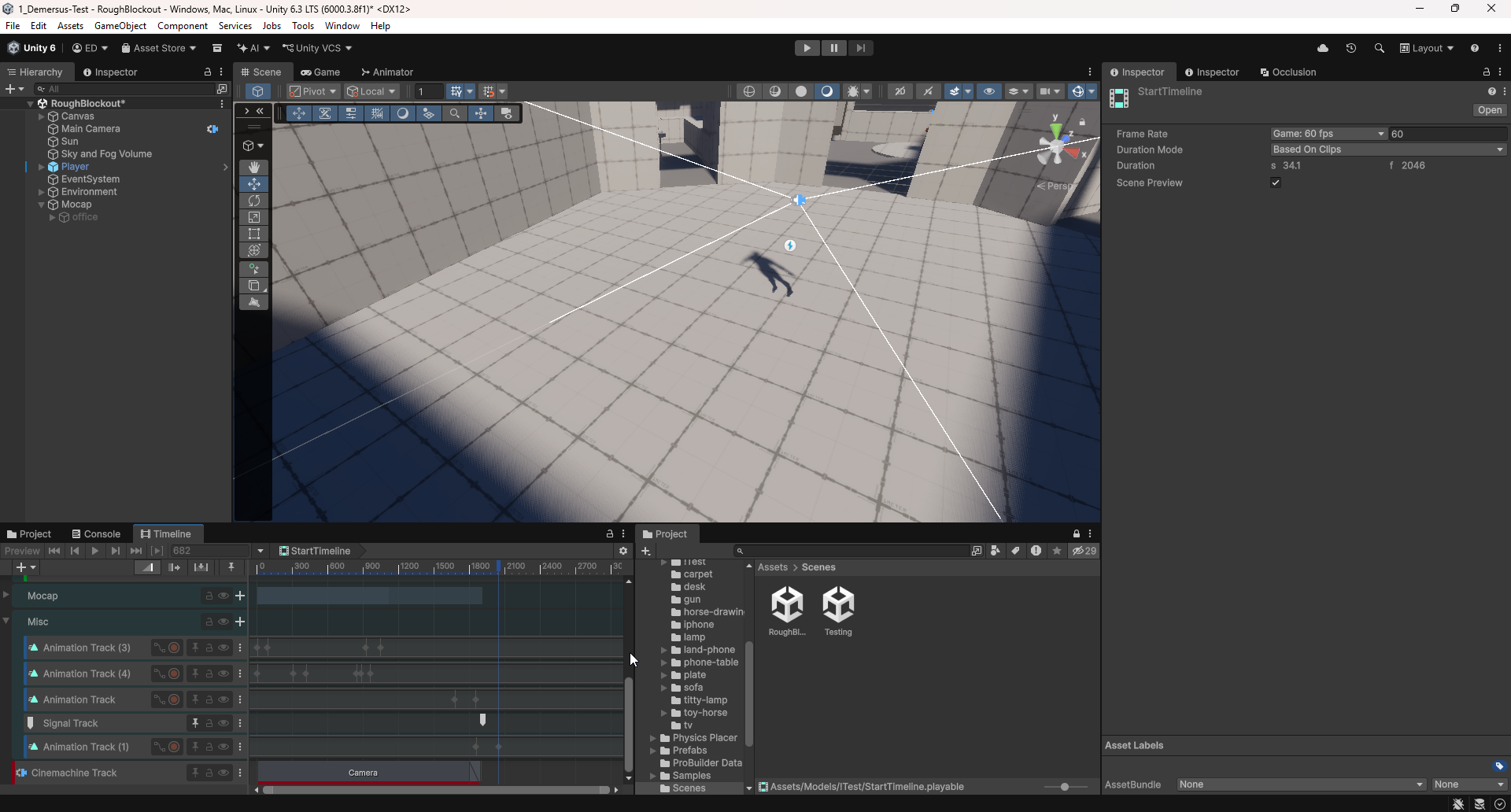Image resolution: width=1511 pixels, height=812 pixels.
Task: Expand Player in Hierarchy
Action: pyautogui.click(x=41, y=167)
